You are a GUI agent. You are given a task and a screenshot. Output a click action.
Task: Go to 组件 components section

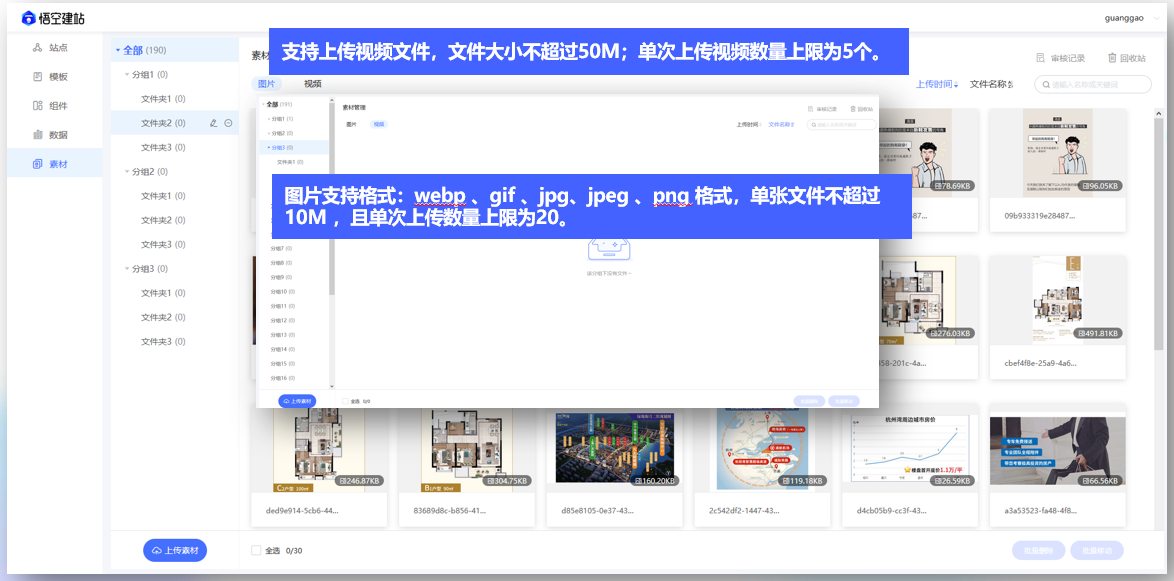(x=51, y=106)
